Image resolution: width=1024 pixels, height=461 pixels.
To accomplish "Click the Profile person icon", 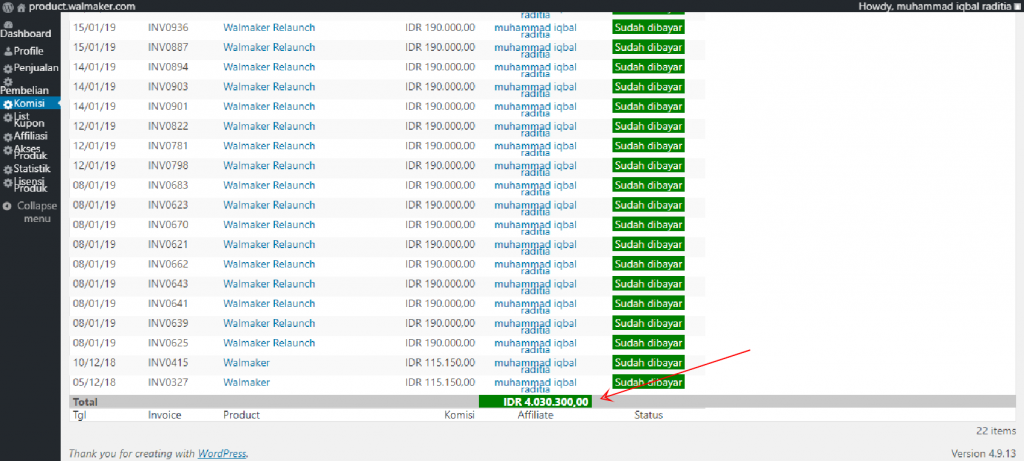I will [8, 52].
